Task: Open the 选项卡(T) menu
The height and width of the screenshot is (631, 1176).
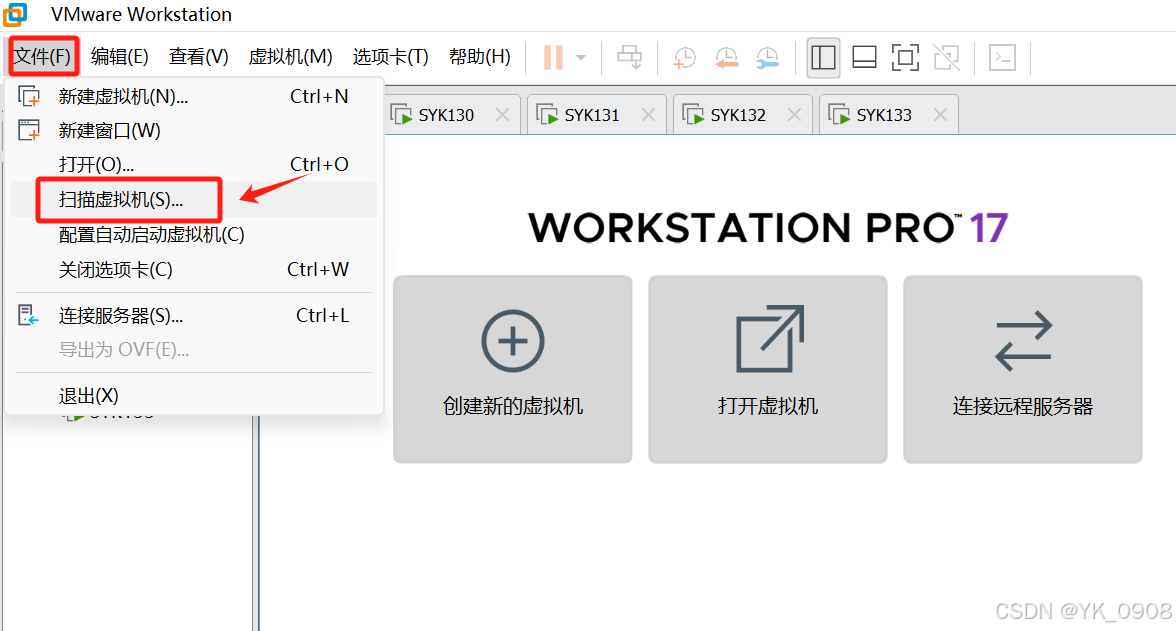Action: (390, 57)
